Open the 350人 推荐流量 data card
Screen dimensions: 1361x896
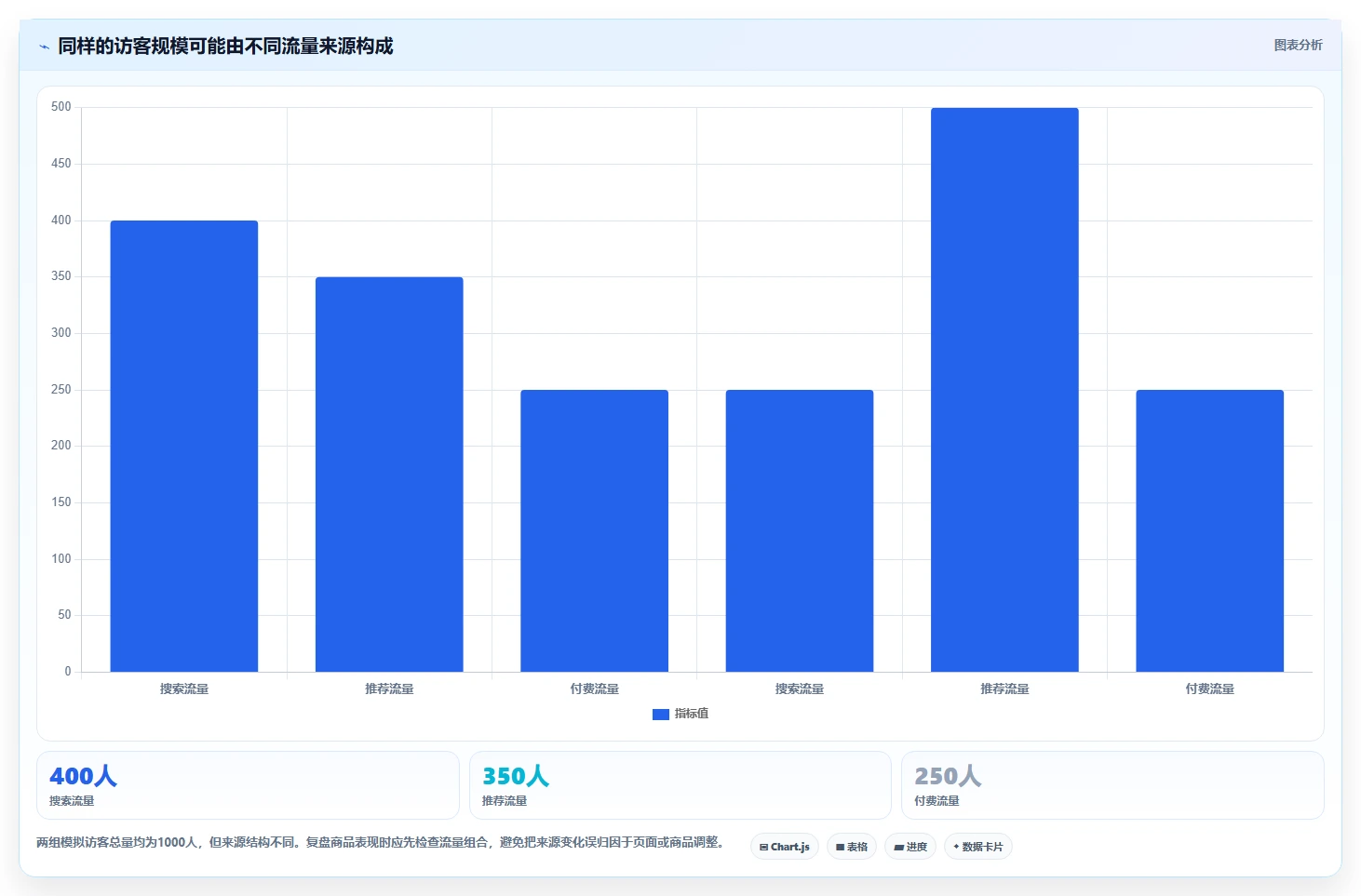pyautogui.click(x=680, y=785)
